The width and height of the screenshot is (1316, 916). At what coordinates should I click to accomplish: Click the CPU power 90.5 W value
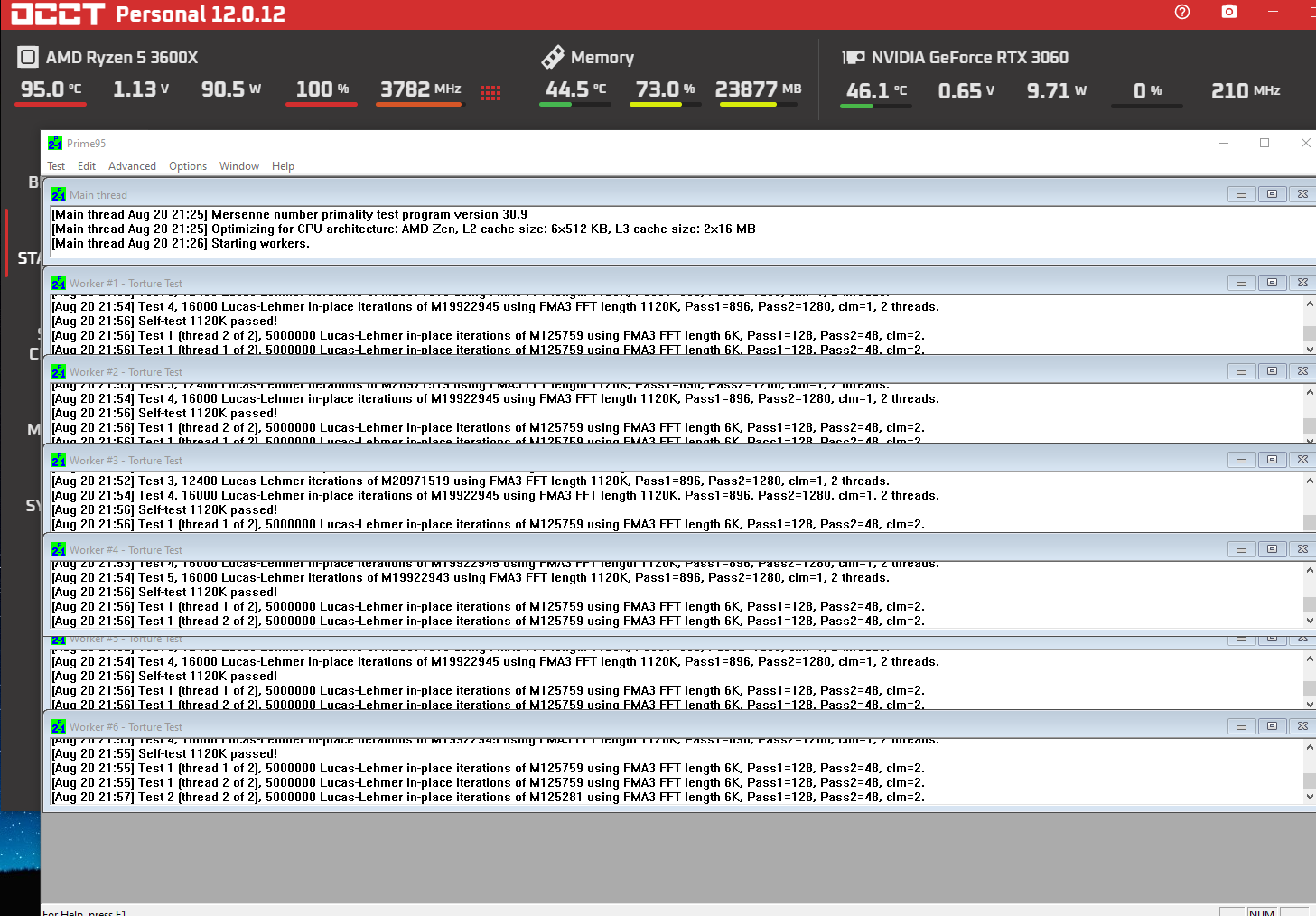(231, 89)
